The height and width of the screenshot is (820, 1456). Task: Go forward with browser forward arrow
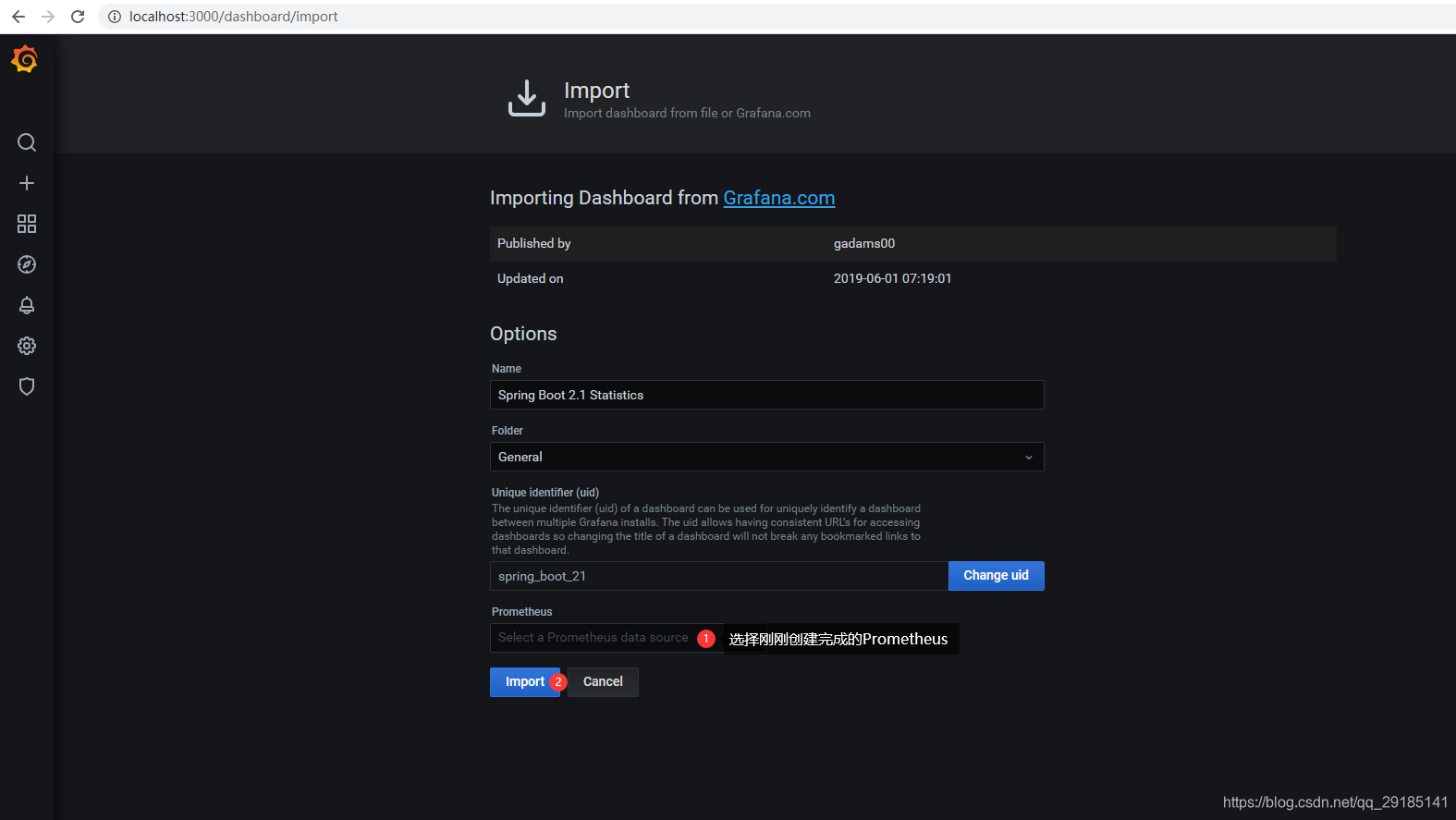click(x=48, y=17)
